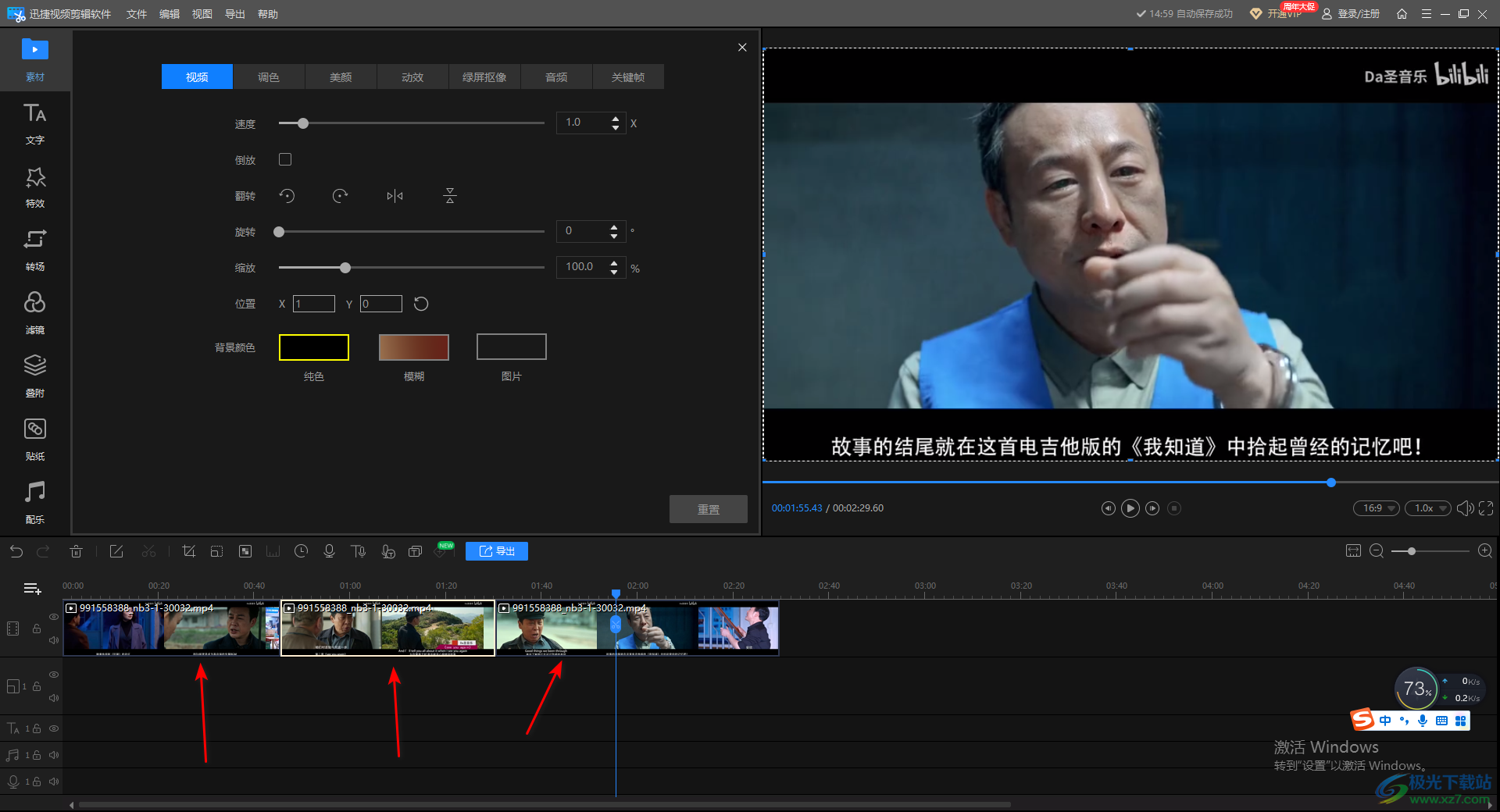Zoom in the timeline with plus magnifier
The image size is (1500, 812).
click(1485, 551)
